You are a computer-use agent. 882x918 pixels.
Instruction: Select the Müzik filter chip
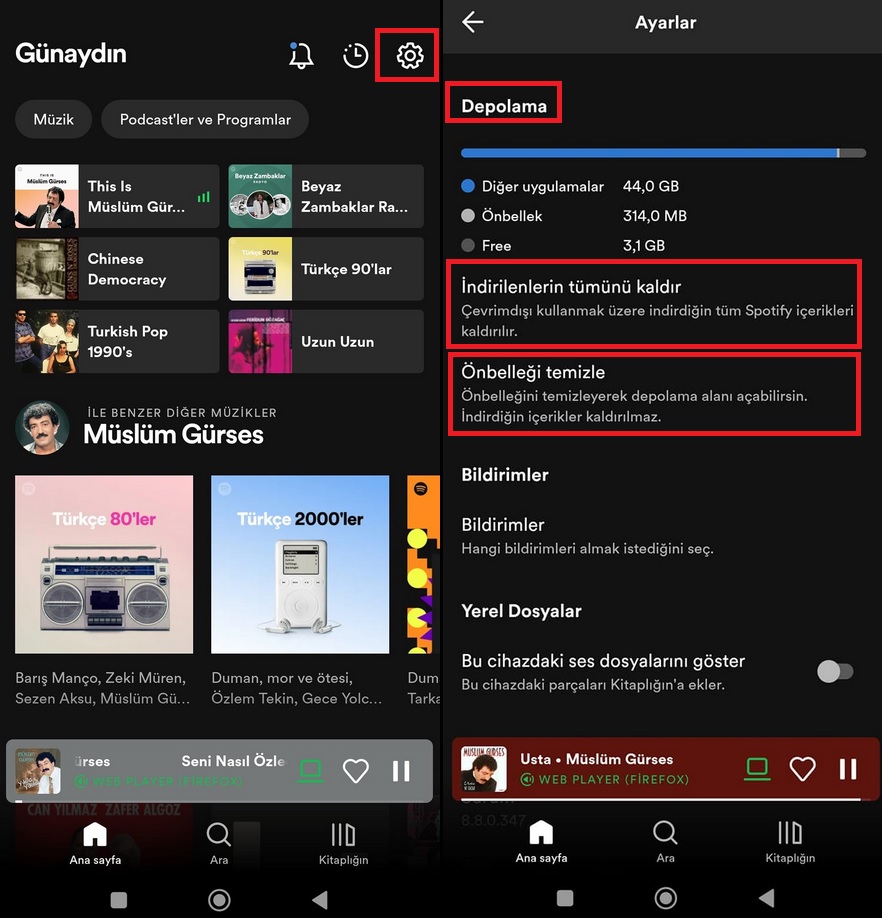[53, 119]
